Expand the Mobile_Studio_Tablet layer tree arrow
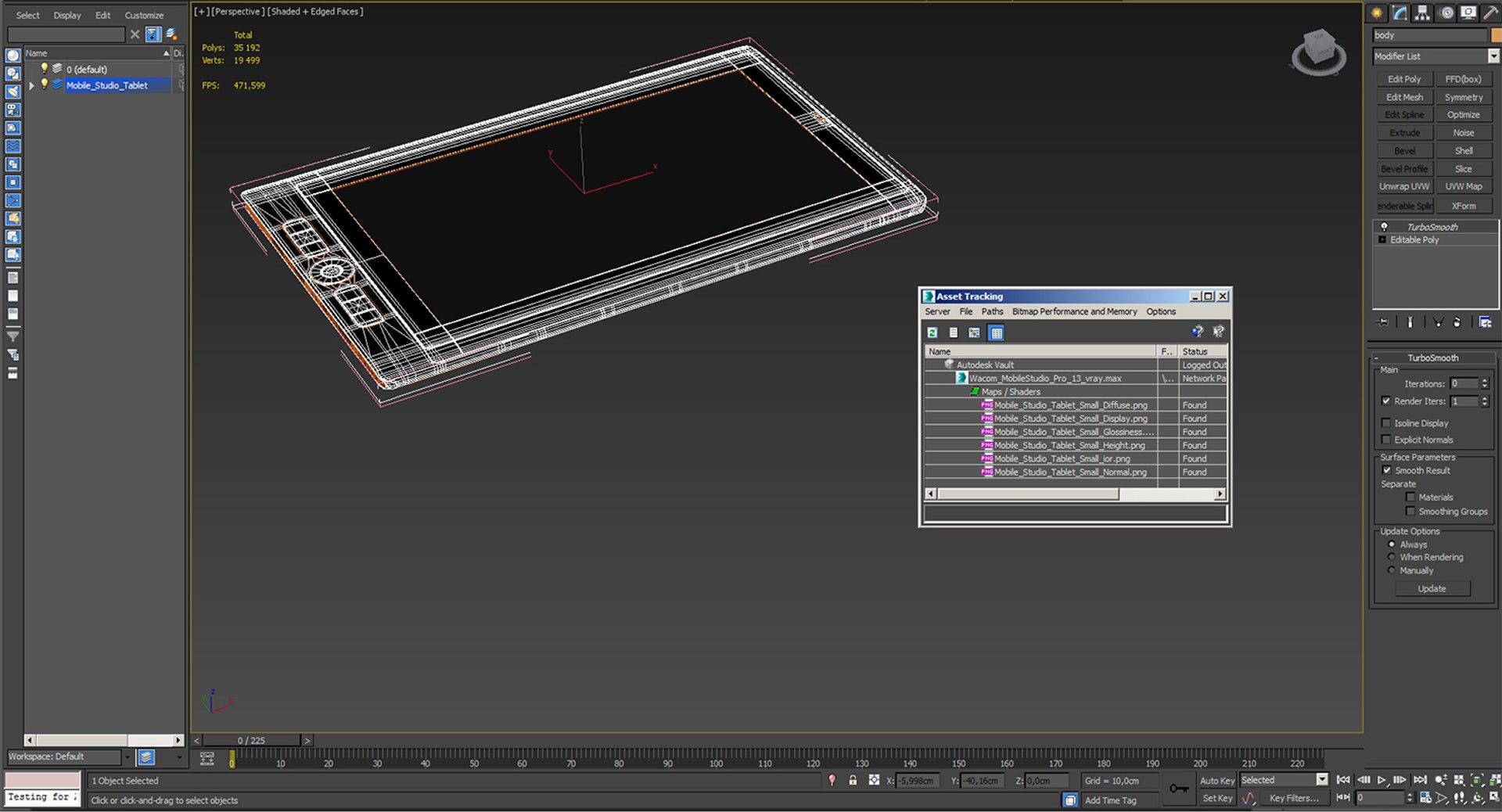 [31, 85]
